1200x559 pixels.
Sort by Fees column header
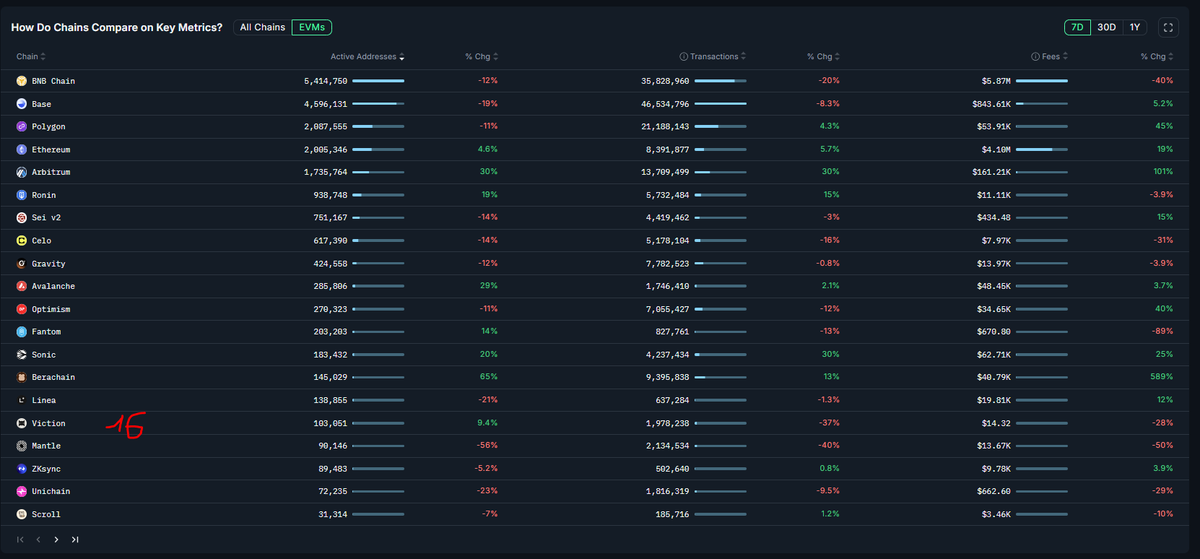pos(1049,57)
